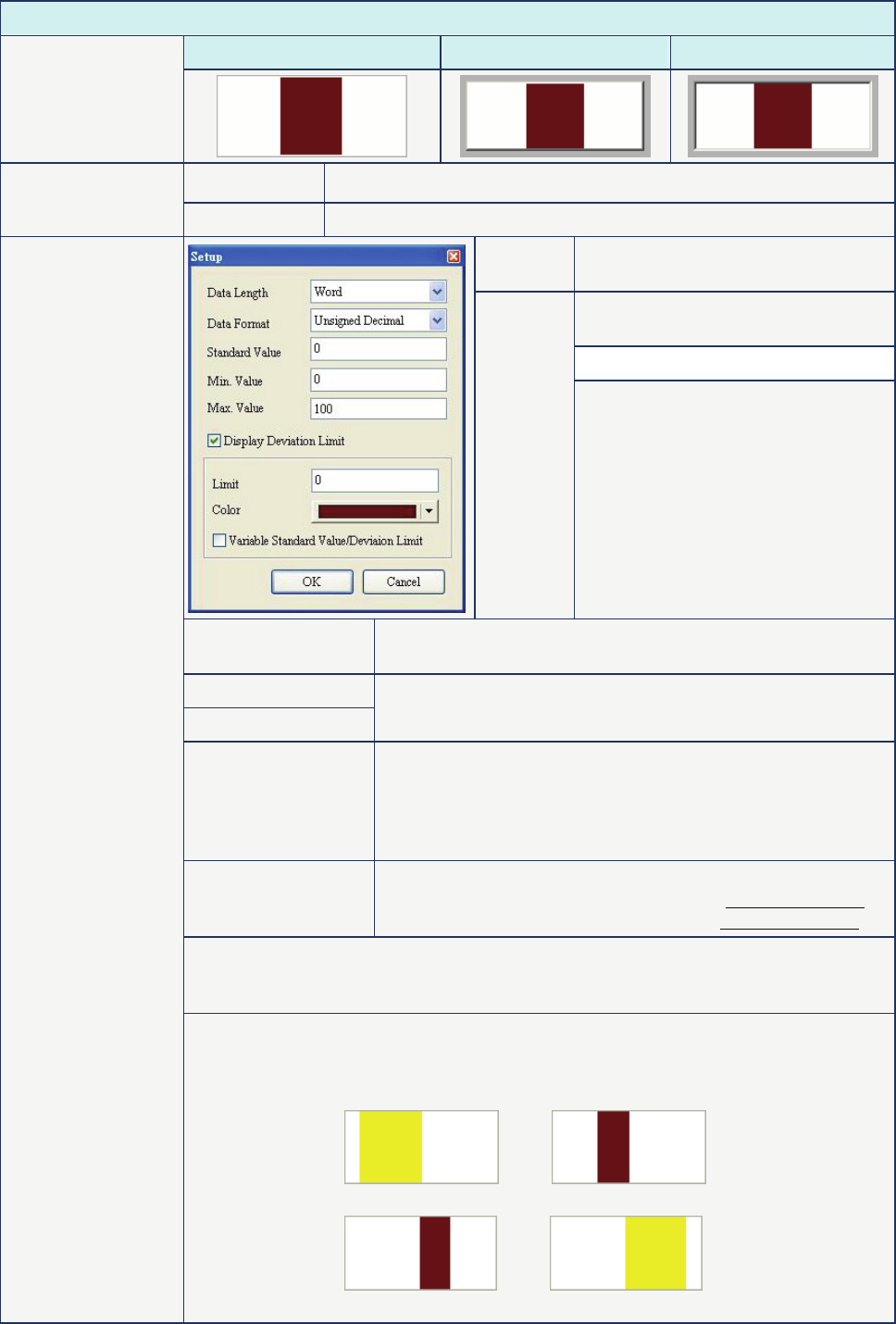Viewport: 896px width, 1324px height.
Task: Click the Cancel button
Action: [404, 581]
